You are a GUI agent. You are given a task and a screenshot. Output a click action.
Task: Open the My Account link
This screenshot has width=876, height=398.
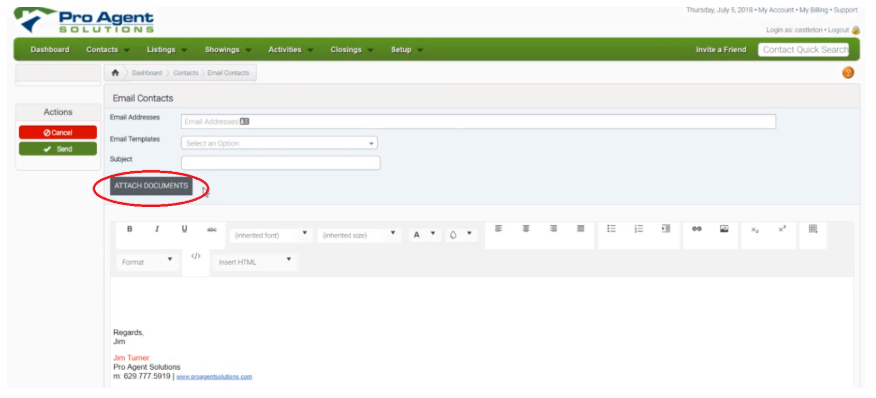coord(776,10)
